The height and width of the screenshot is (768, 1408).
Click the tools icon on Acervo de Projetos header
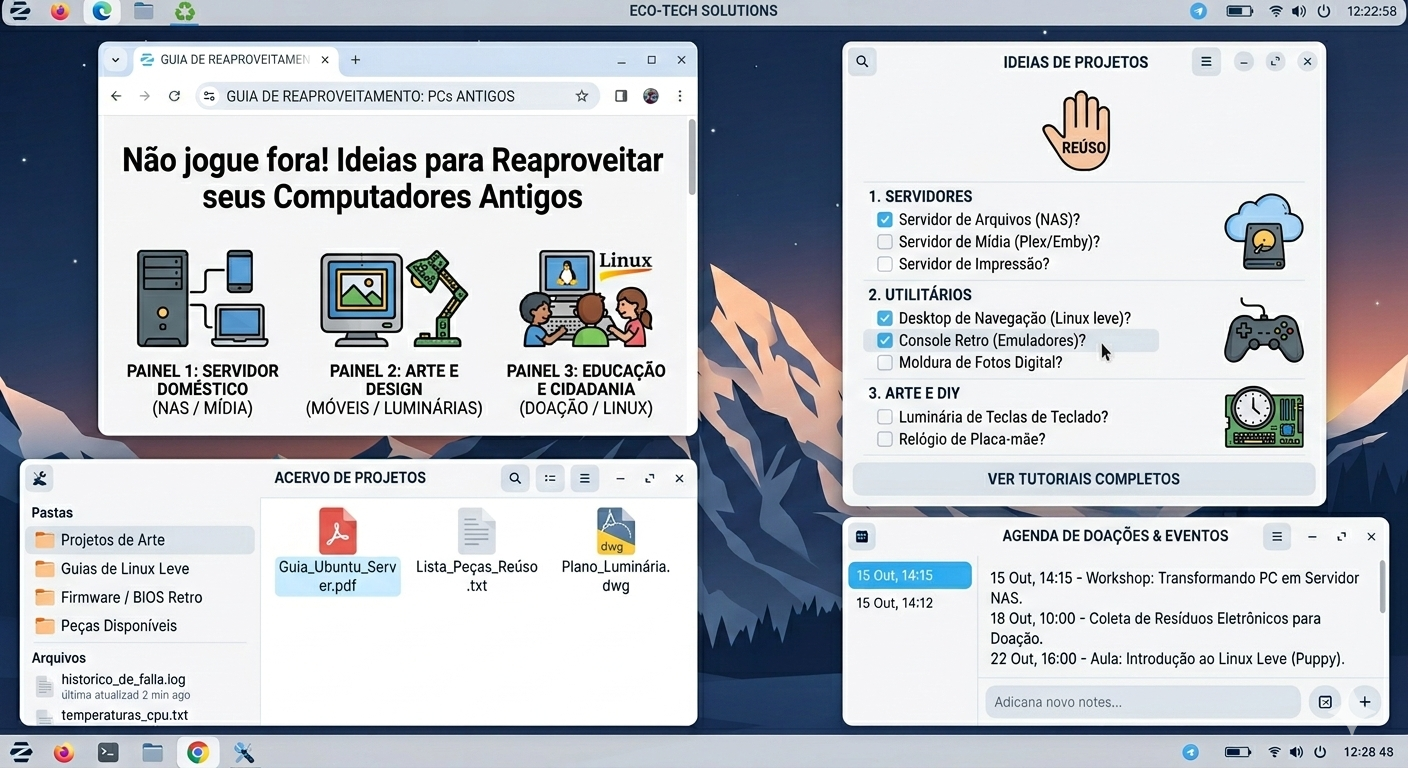point(39,478)
